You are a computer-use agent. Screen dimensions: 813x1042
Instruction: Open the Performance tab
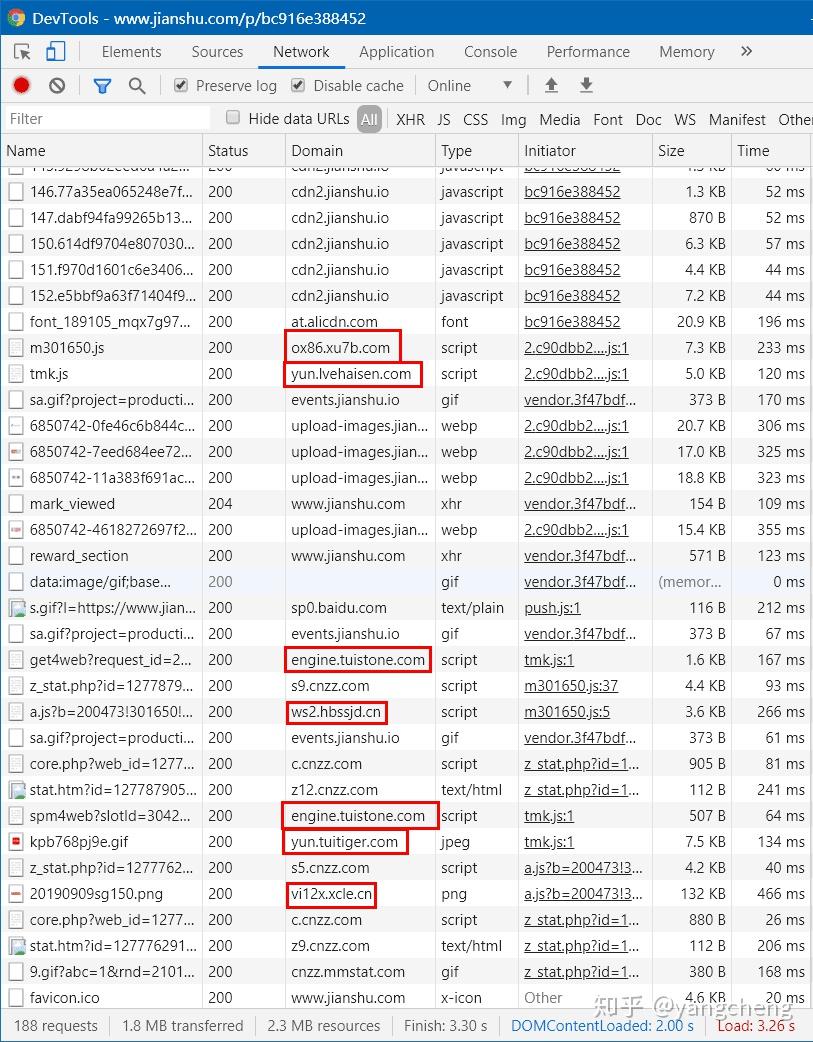pyautogui.click(x=588, y=52)
